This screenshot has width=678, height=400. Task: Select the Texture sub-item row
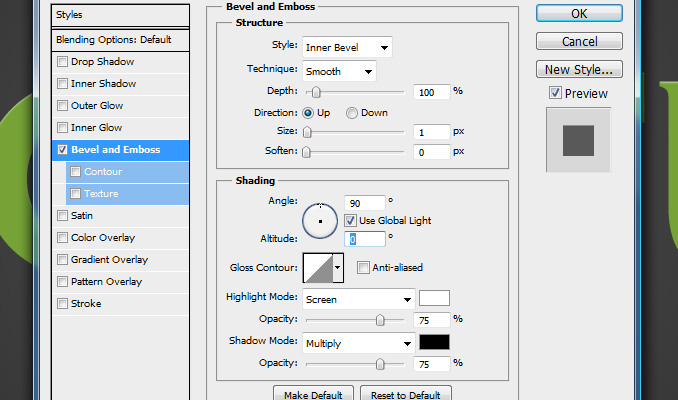[127, 194]
